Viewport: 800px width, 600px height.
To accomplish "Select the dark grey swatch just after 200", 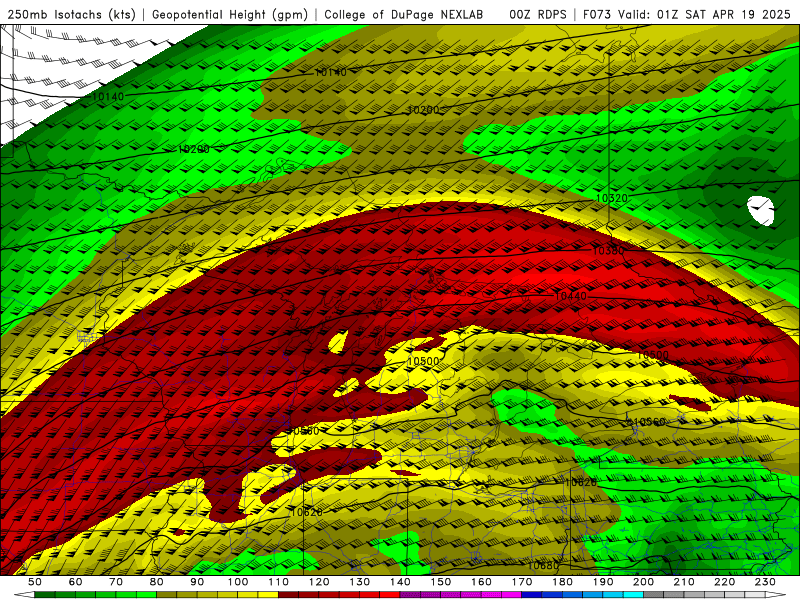I will [x=654, y=595].
